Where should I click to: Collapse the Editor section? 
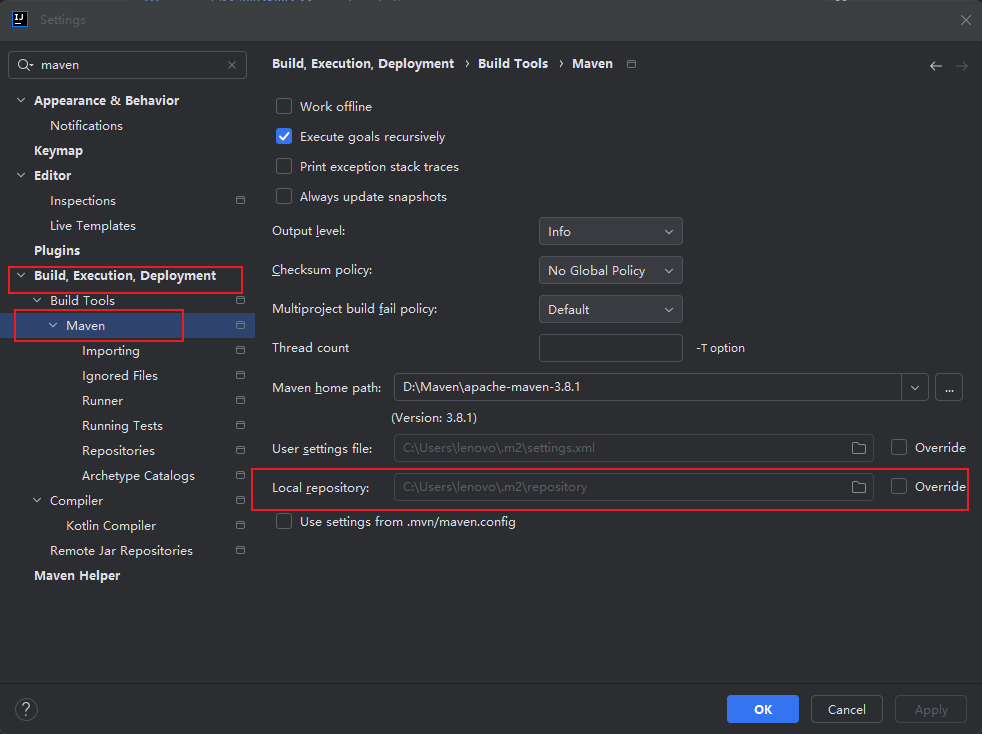21,175
